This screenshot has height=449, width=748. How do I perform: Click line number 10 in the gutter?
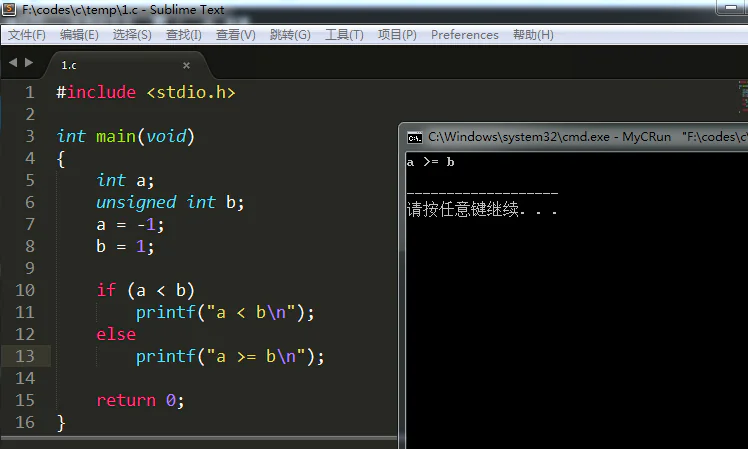point(25,290)
